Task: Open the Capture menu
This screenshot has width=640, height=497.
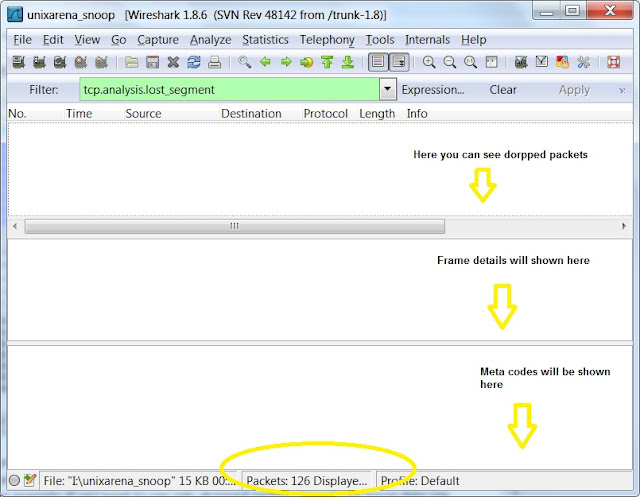Action: 158,40
